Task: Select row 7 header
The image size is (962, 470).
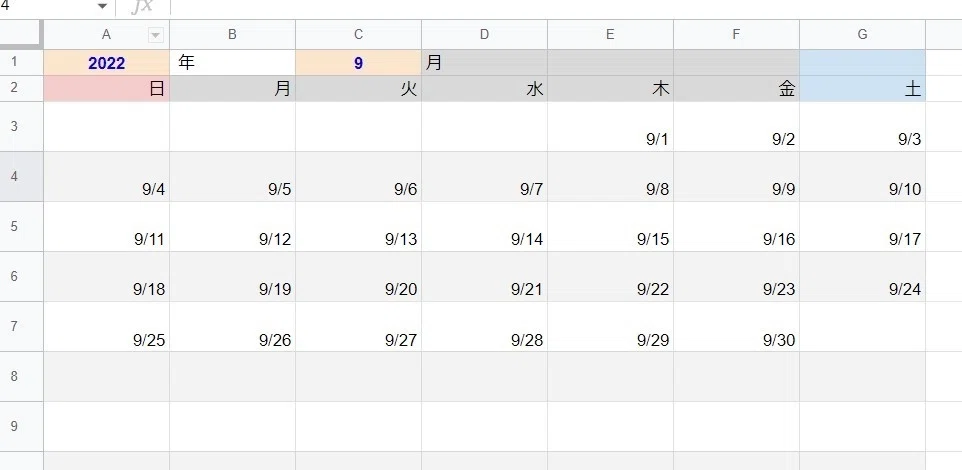Action: click(x=21, y=326)
